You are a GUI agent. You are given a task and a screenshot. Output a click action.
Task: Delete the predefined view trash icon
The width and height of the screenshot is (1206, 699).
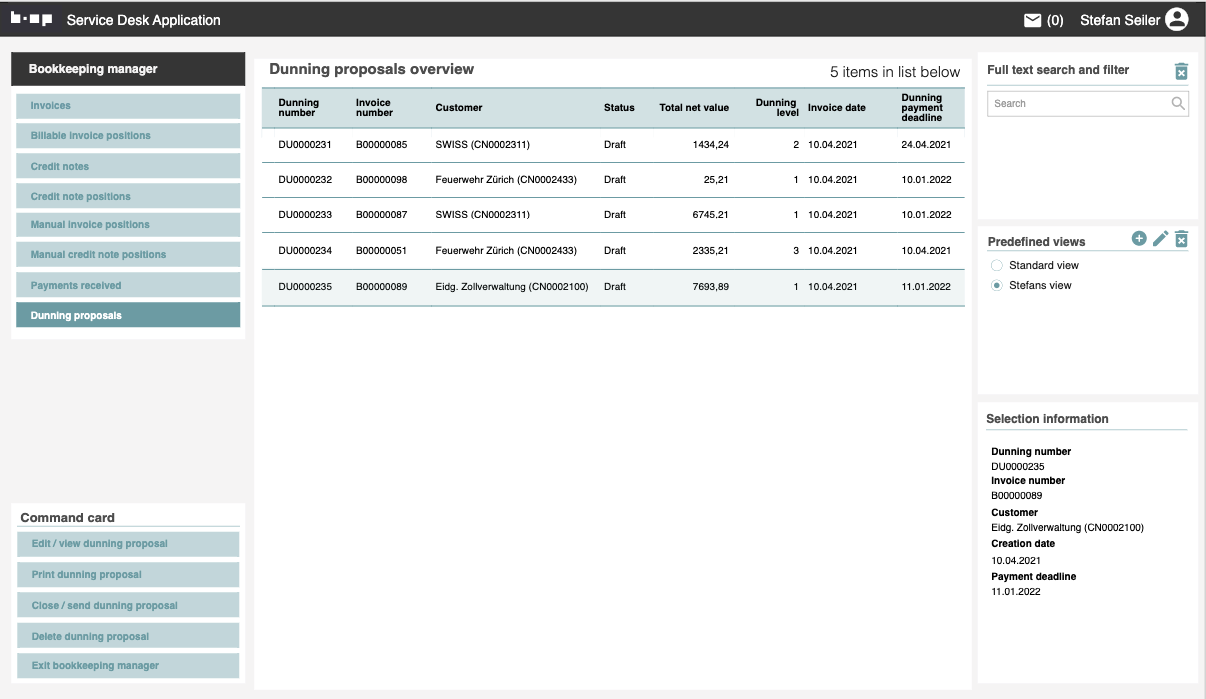coord(1181,239)
